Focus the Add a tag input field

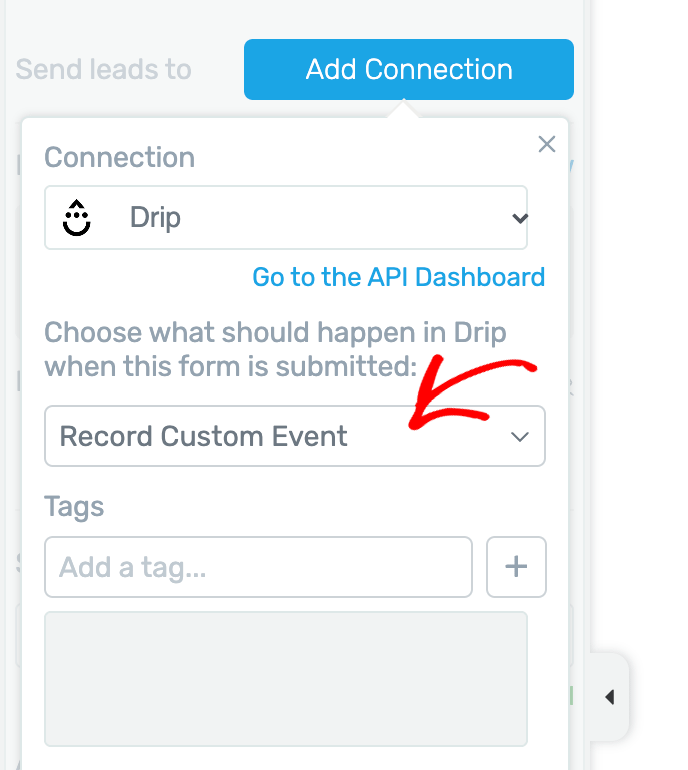tap(258, 567)
